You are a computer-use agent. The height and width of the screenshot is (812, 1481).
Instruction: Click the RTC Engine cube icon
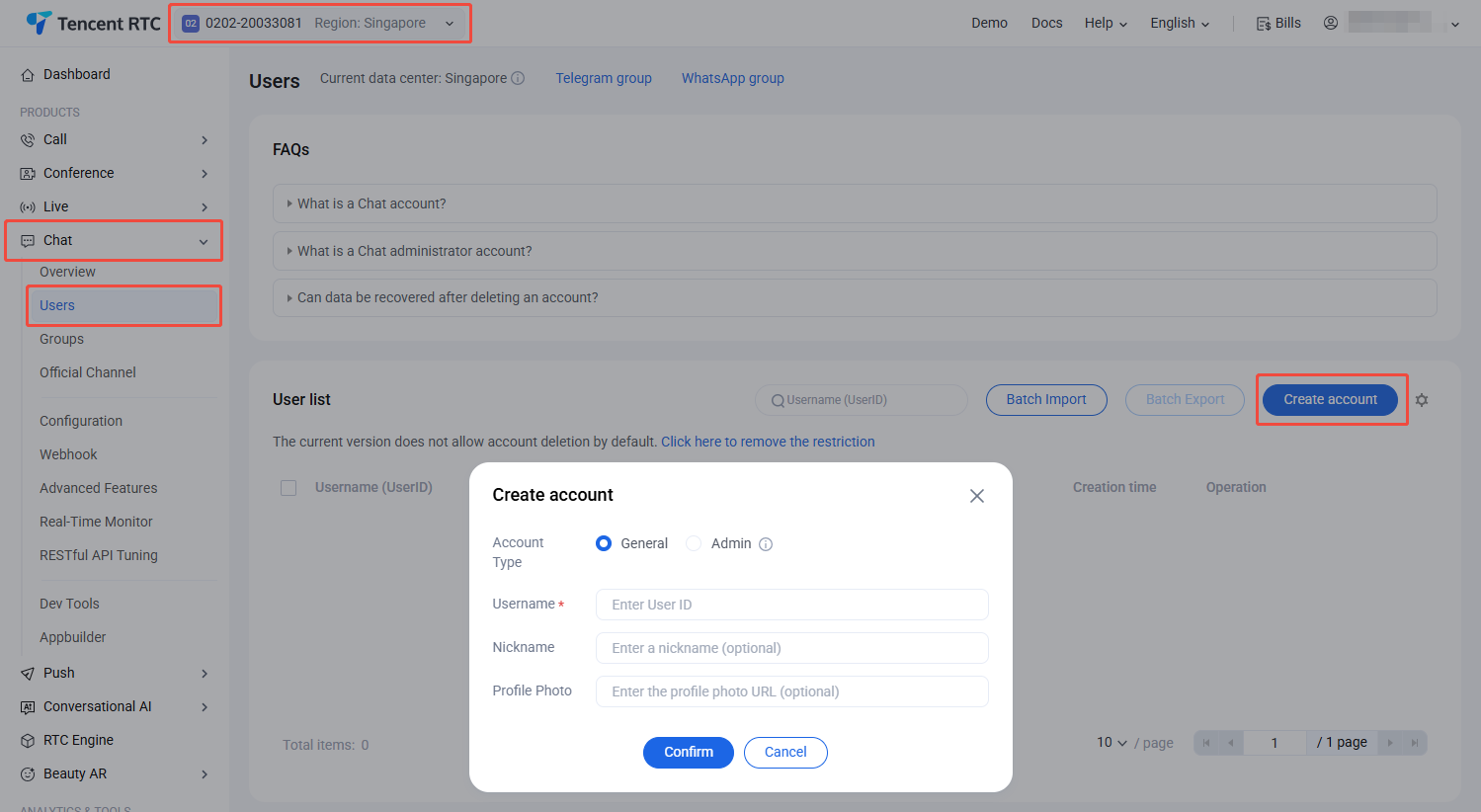(28, 741)
